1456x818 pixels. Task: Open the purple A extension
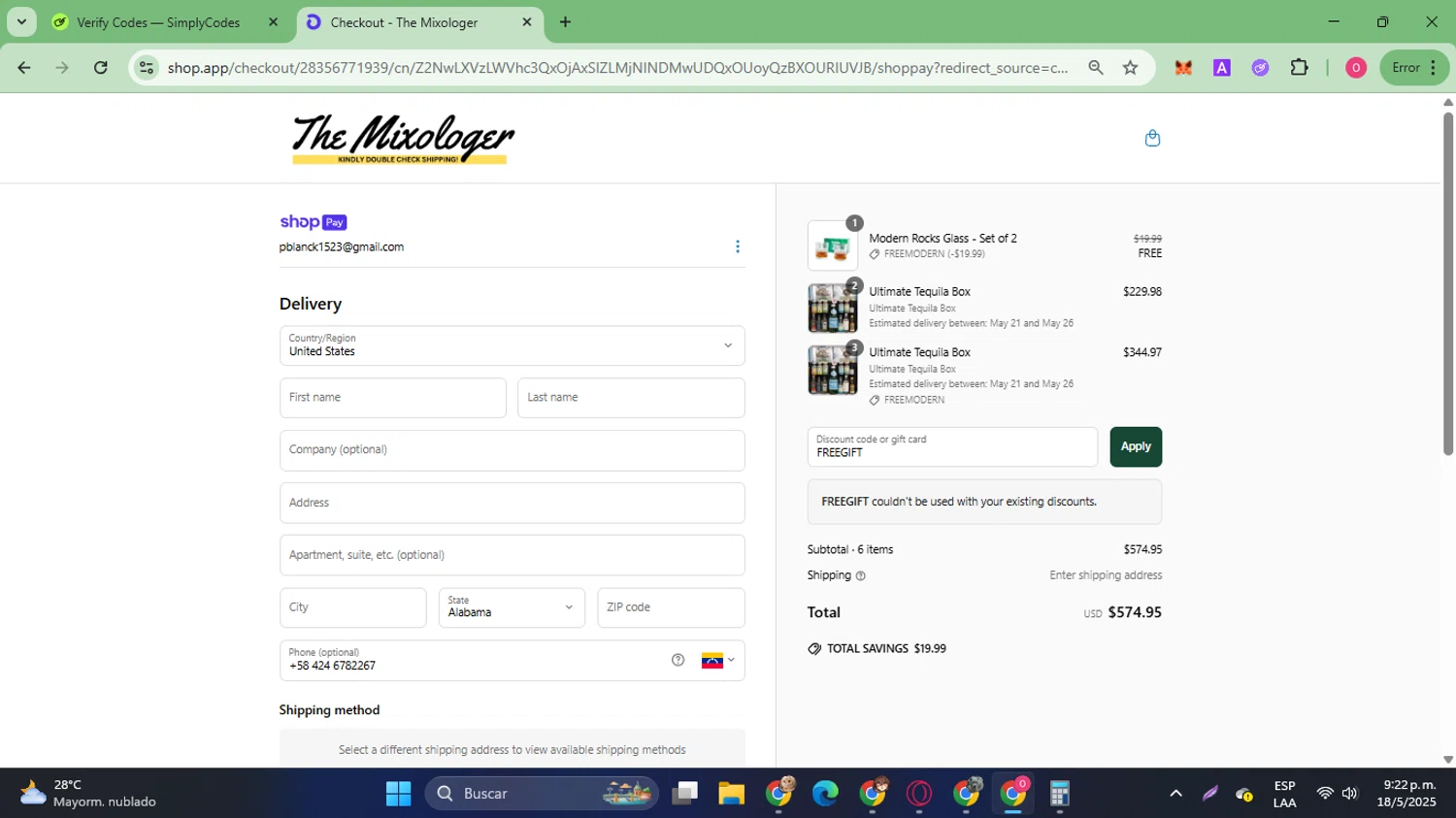(x=1222, y=68)
